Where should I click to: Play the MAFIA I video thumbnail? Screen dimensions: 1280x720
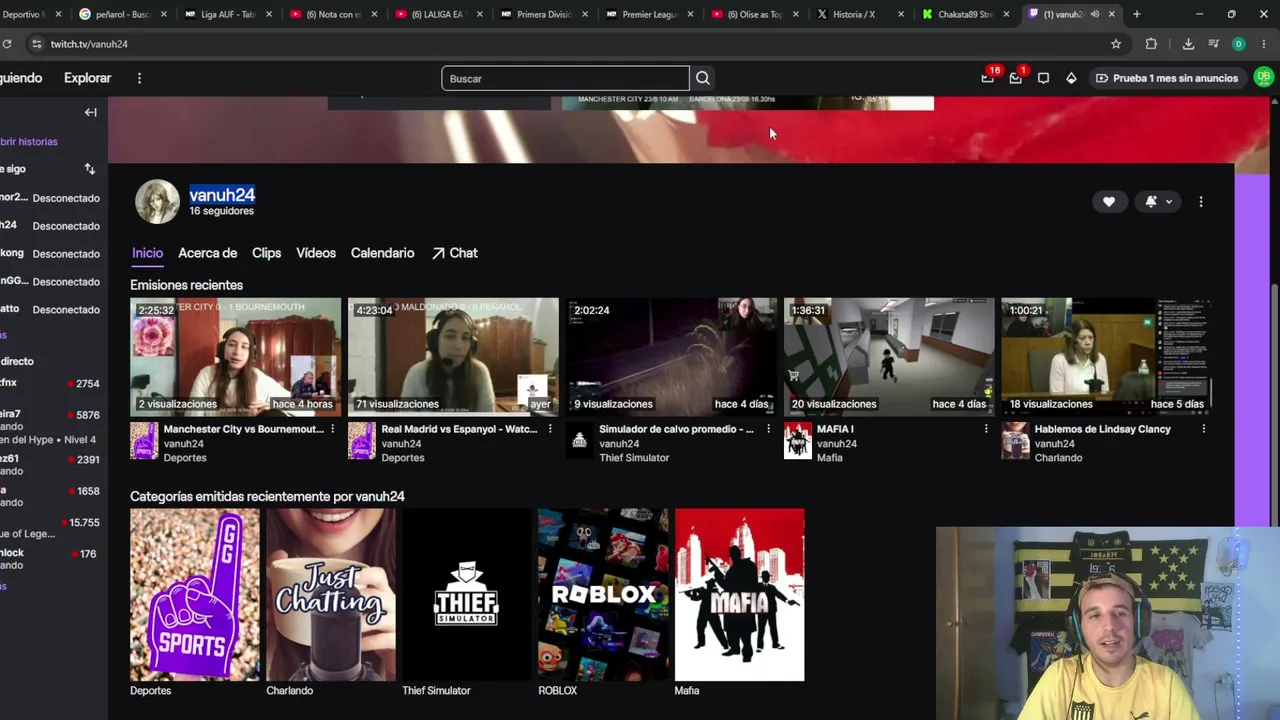[x=889, y=356]
